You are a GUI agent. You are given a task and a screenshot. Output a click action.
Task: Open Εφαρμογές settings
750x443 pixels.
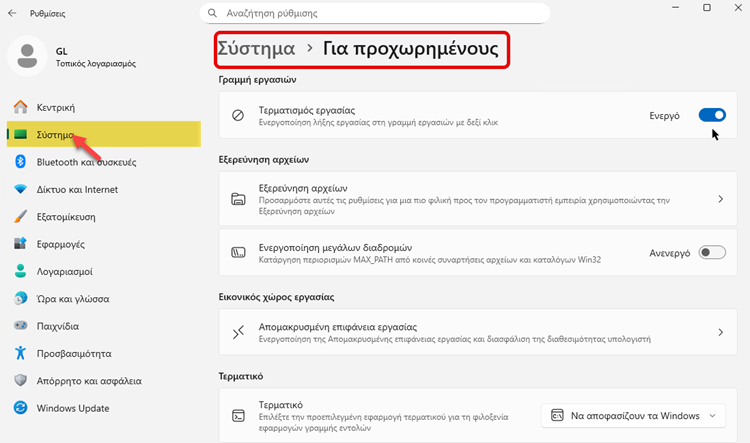click(x=104, y=244)
